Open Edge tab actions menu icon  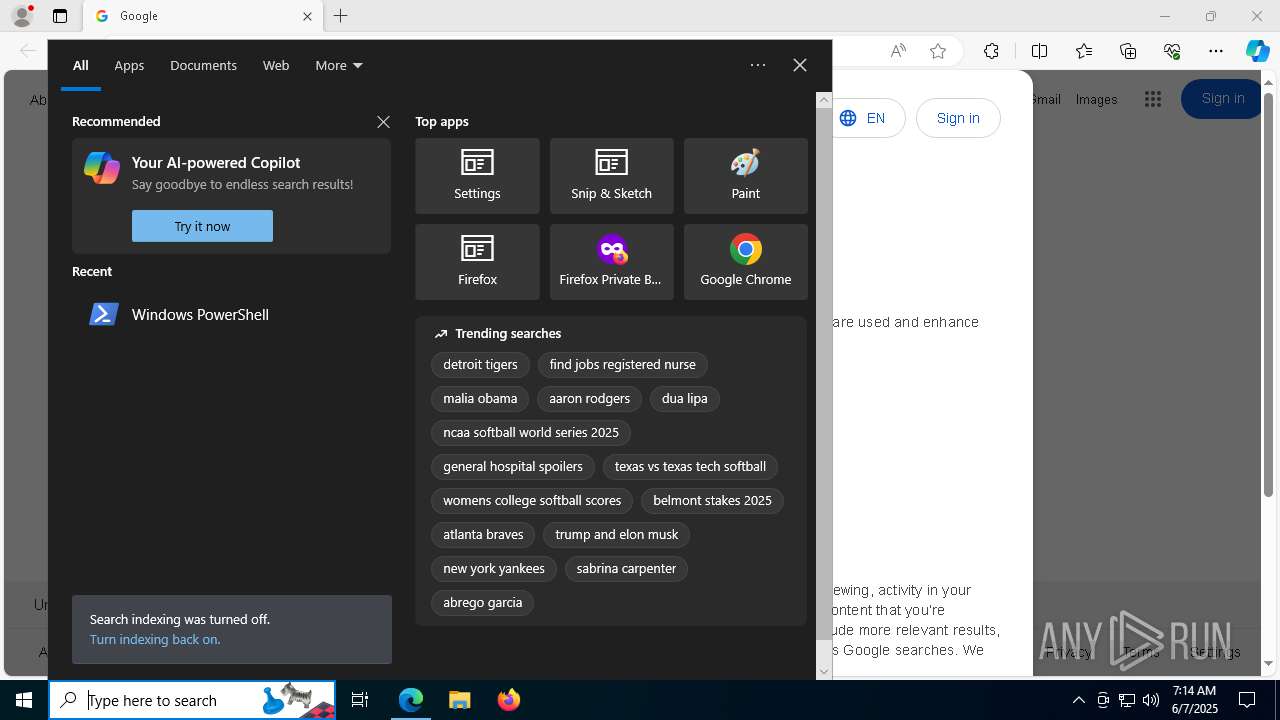click(60, 16)
